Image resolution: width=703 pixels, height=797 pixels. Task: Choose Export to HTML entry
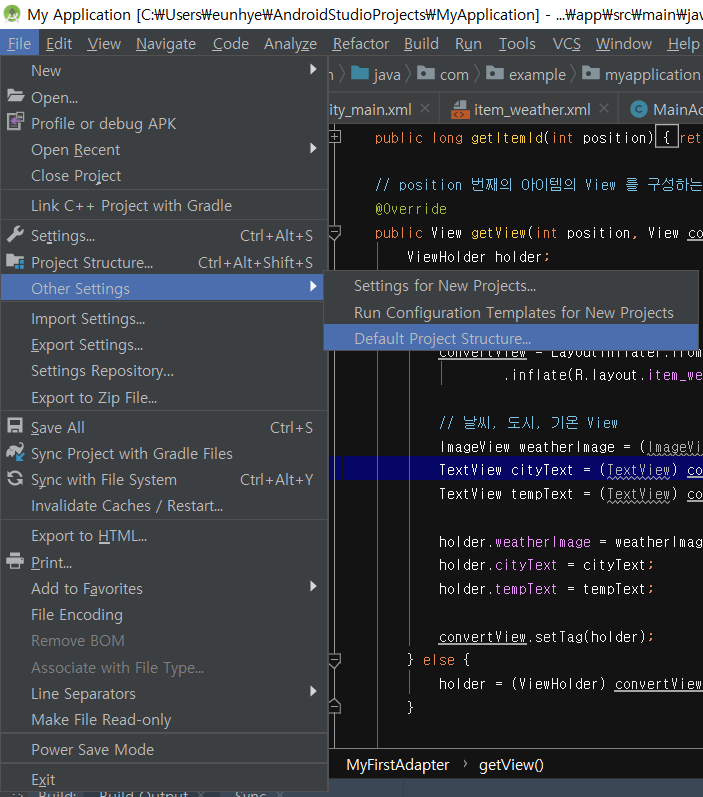point(163,536)
